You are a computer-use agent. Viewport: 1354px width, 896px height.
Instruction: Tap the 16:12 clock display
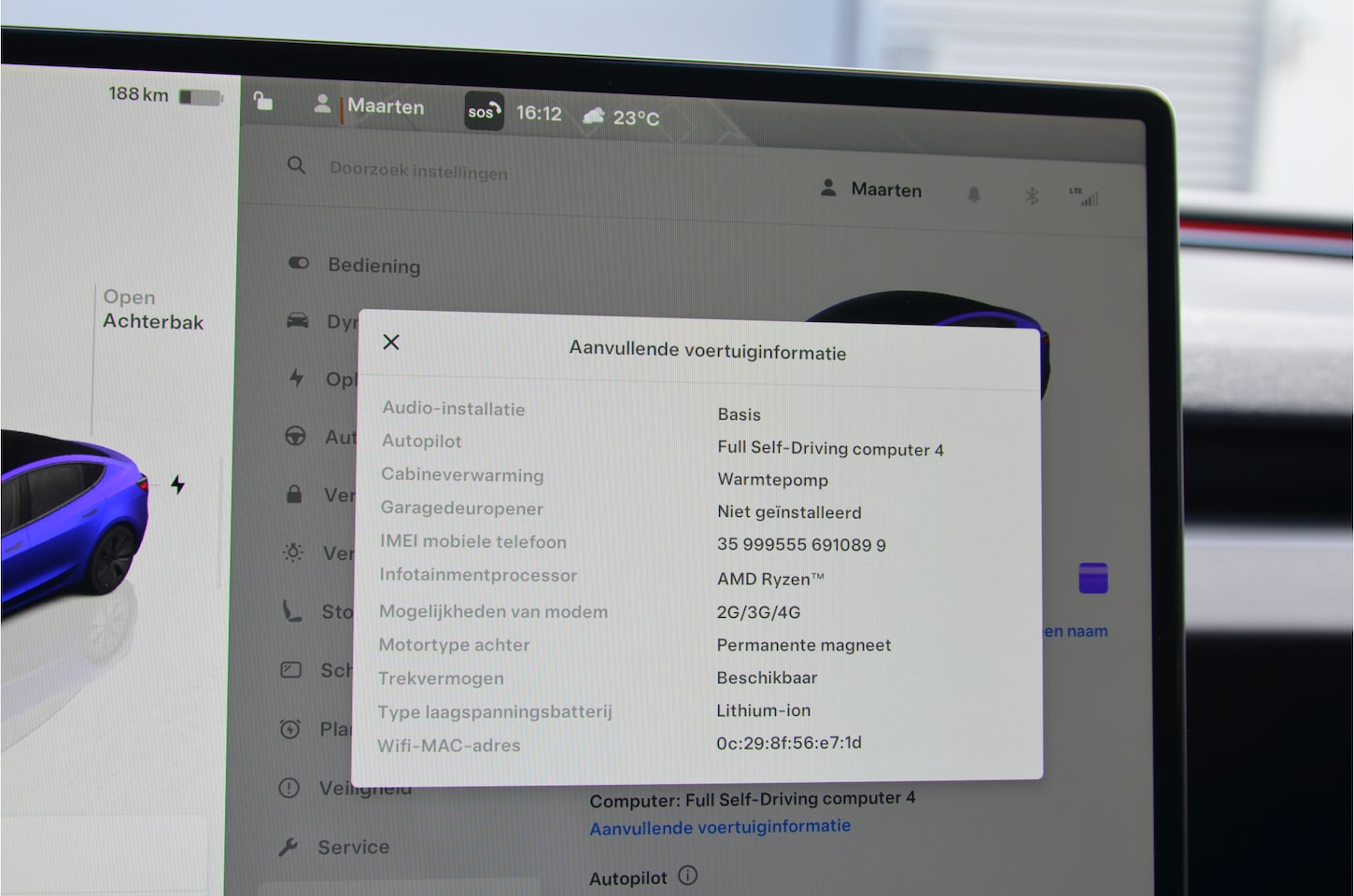(539, 114)
